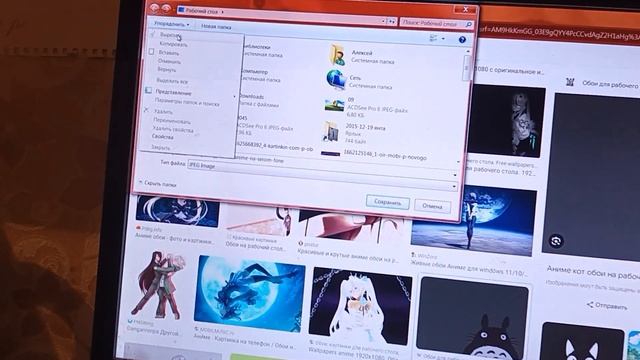Collapse folders with Скрыть папки
640x360 pixels.
158,184
